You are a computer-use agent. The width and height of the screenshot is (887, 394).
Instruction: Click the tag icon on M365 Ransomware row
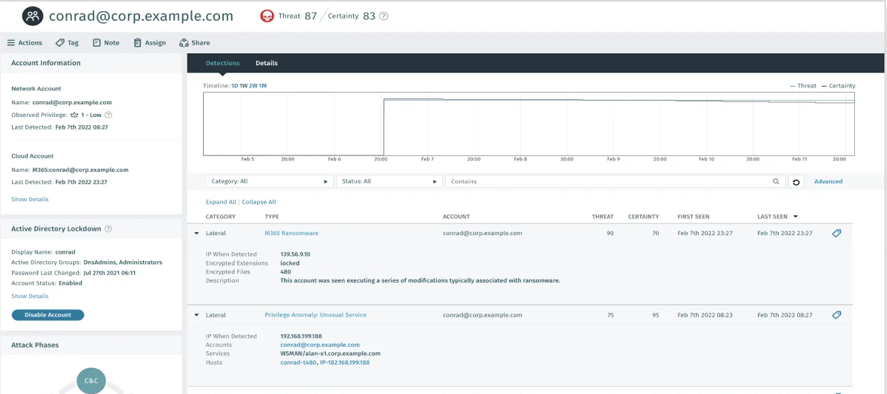(837, 233)
